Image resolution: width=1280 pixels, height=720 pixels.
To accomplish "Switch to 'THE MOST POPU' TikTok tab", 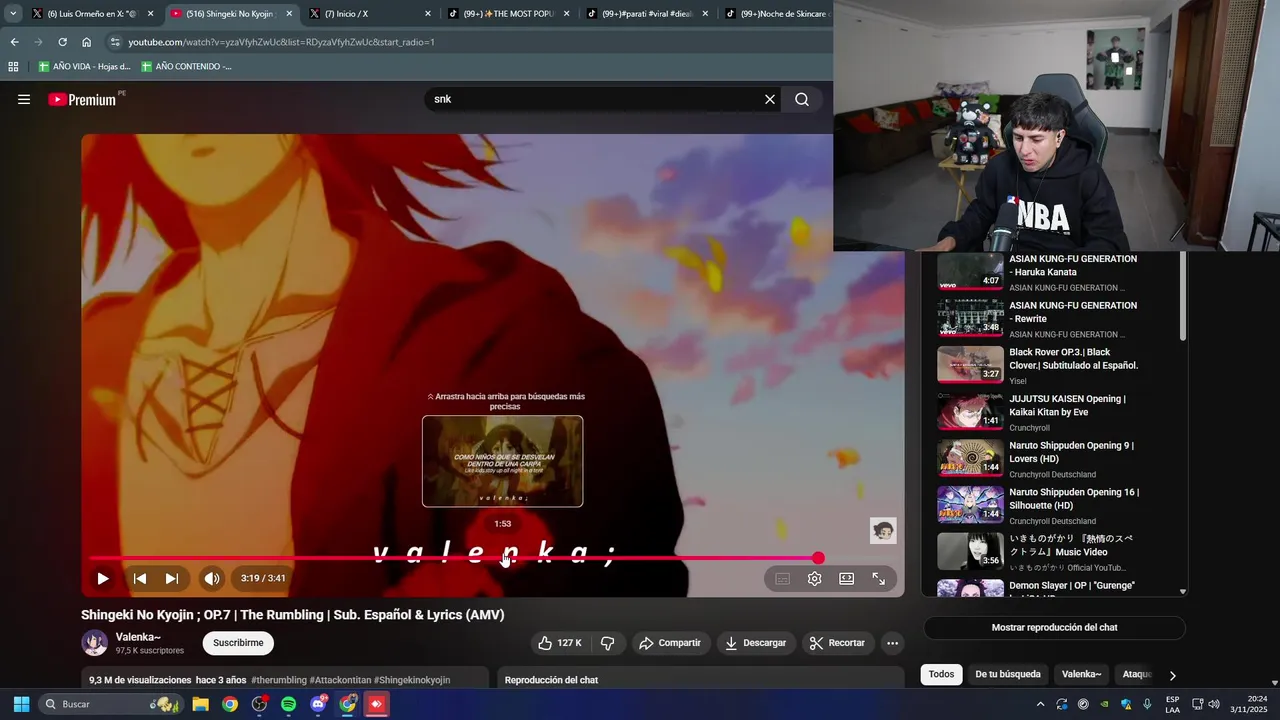I will pos(509,14).
